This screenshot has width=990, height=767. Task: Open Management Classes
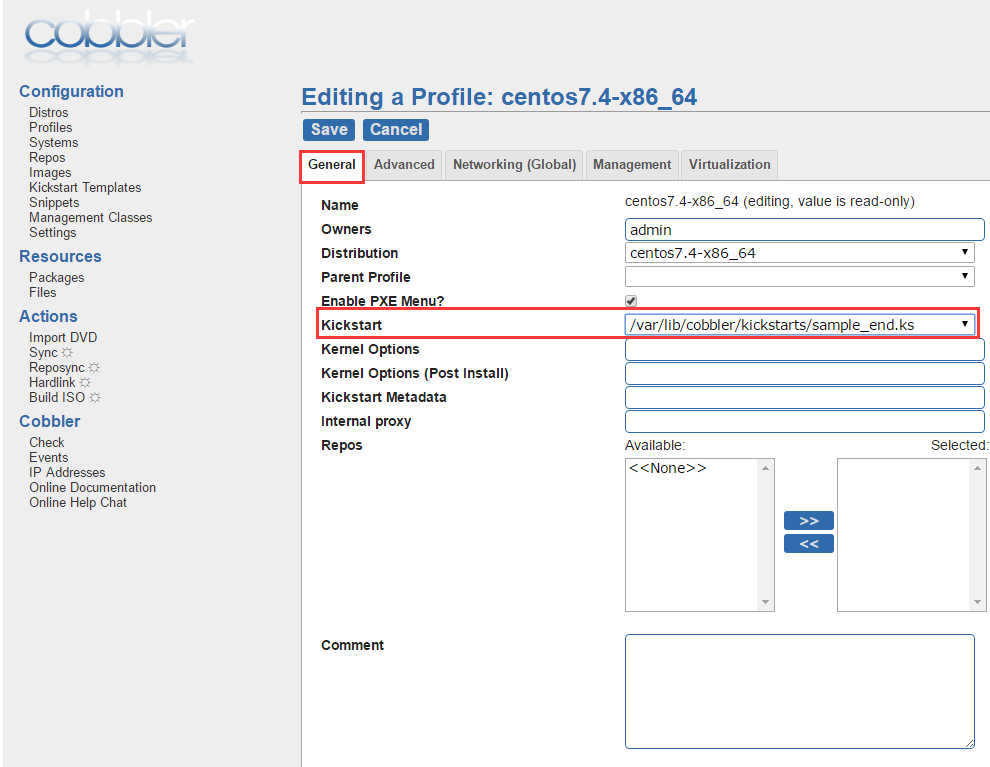(90, 218)
